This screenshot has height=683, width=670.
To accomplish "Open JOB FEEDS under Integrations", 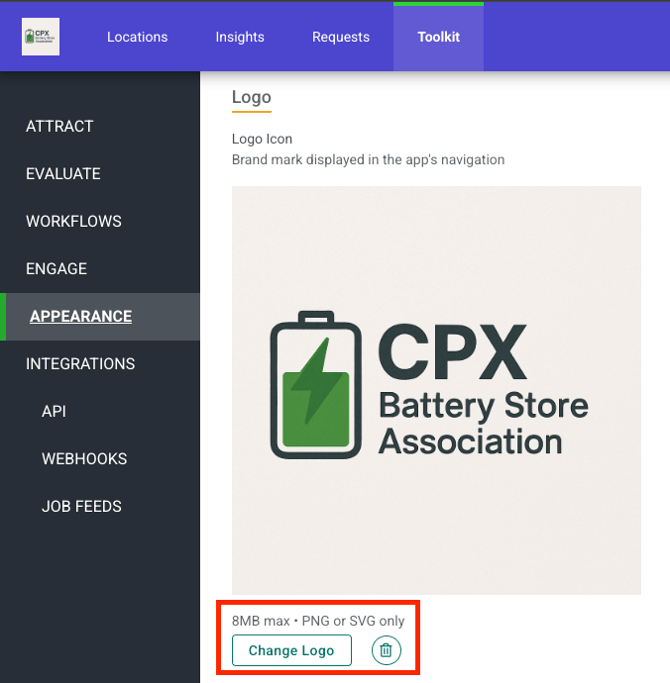I will 81,506.
